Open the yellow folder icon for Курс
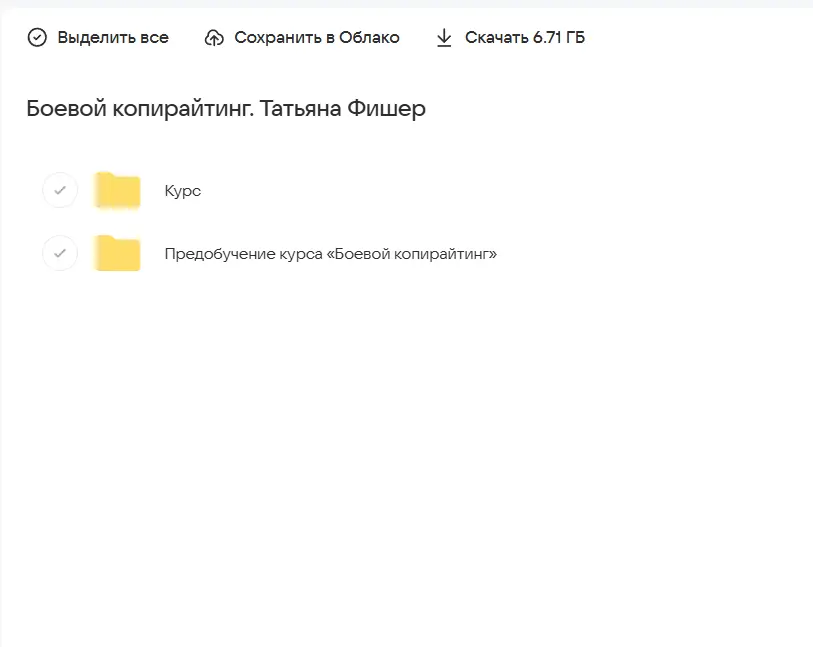Viewport: 813px width, 647px height. [116, 190]
